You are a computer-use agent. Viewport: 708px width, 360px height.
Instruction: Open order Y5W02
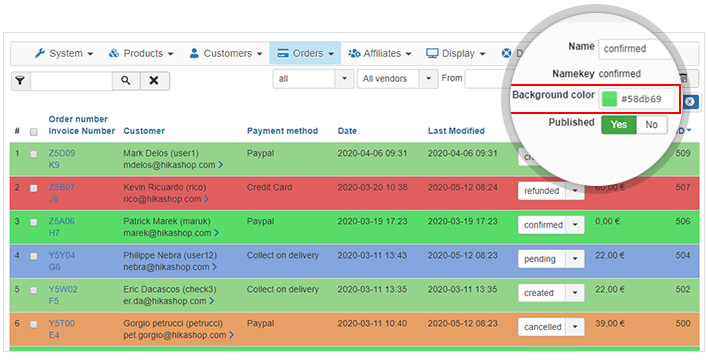coord(62,290)
